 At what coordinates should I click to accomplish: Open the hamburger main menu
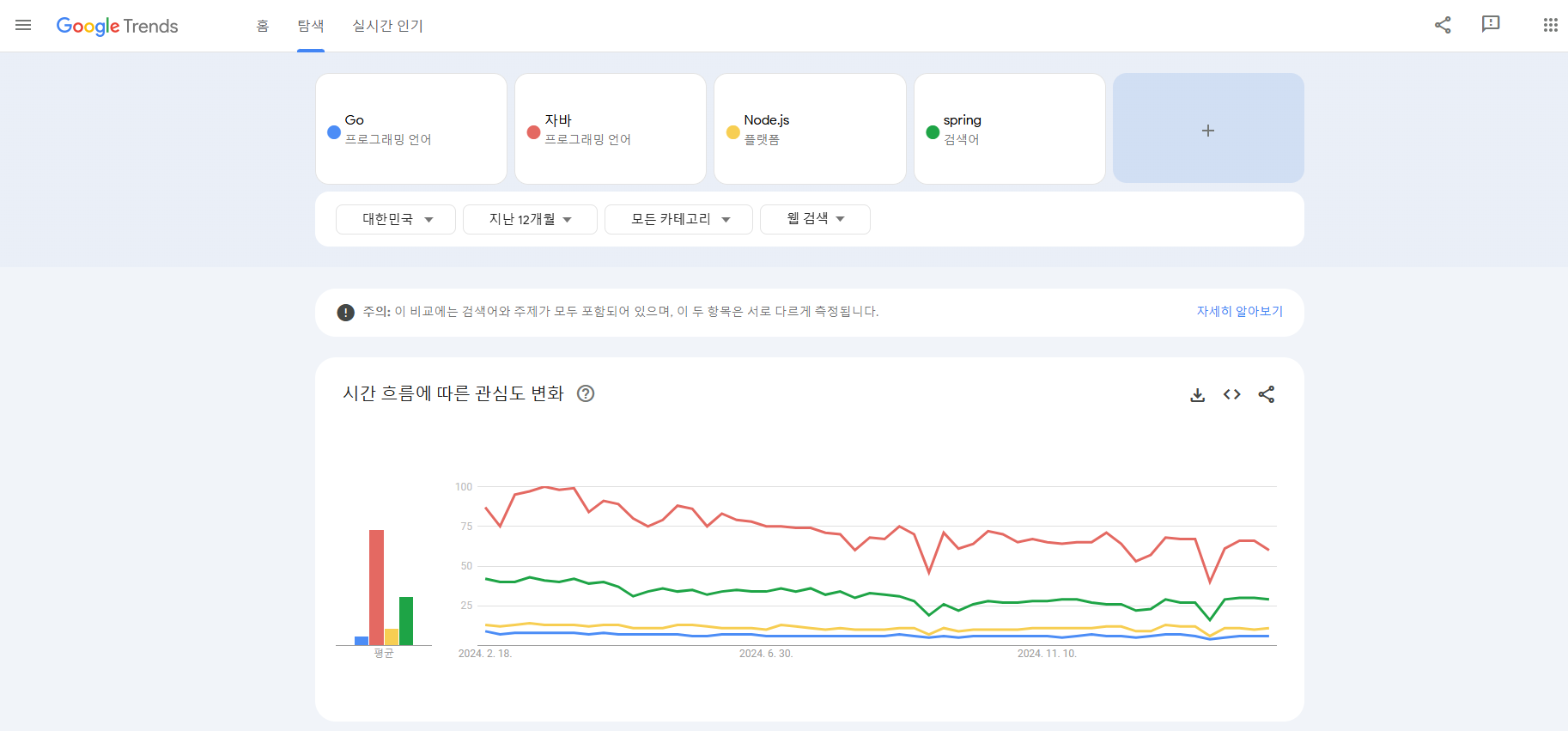coord(23,25)
